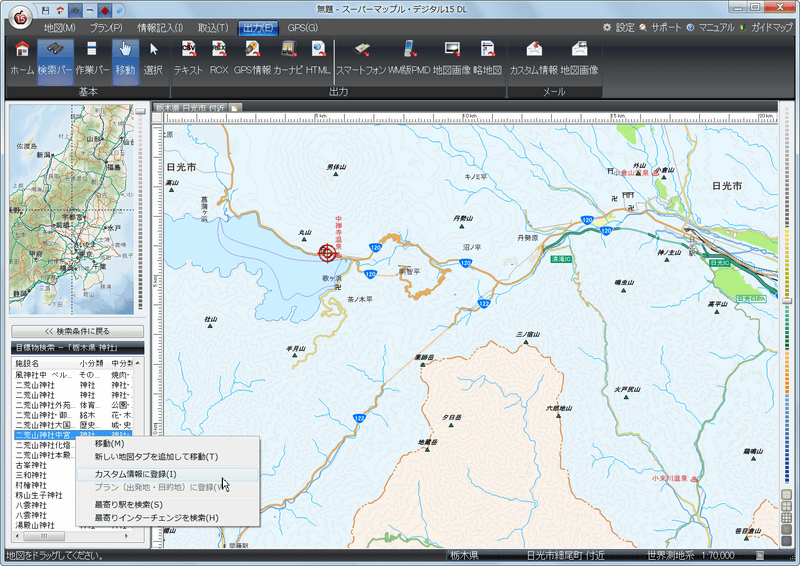Choose 最寄り駅を検索(S) menu entry

coord(168,504)
